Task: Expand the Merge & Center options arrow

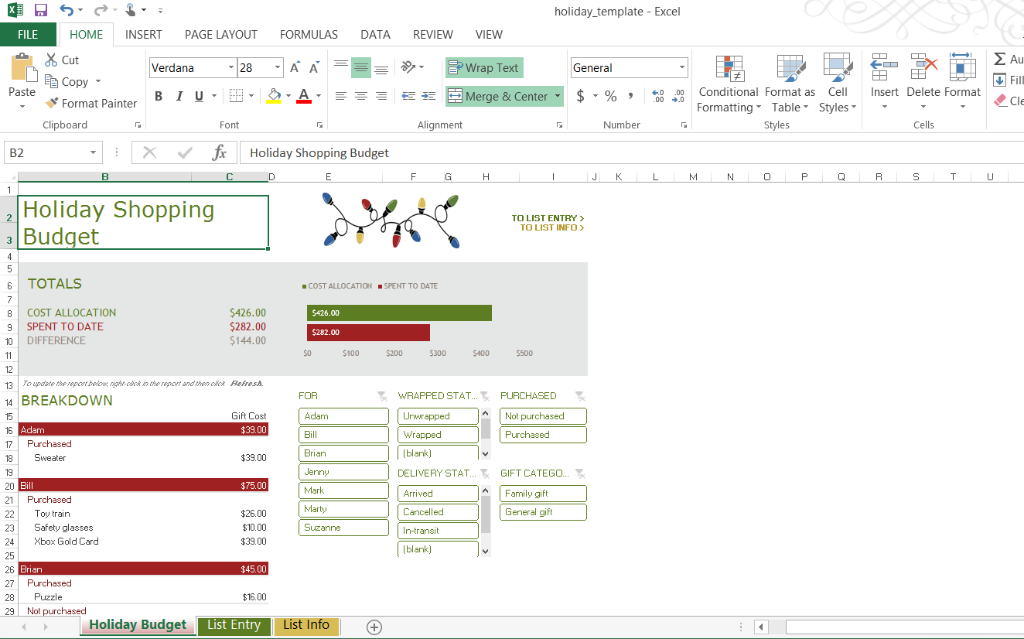Action: click(558, 96)
